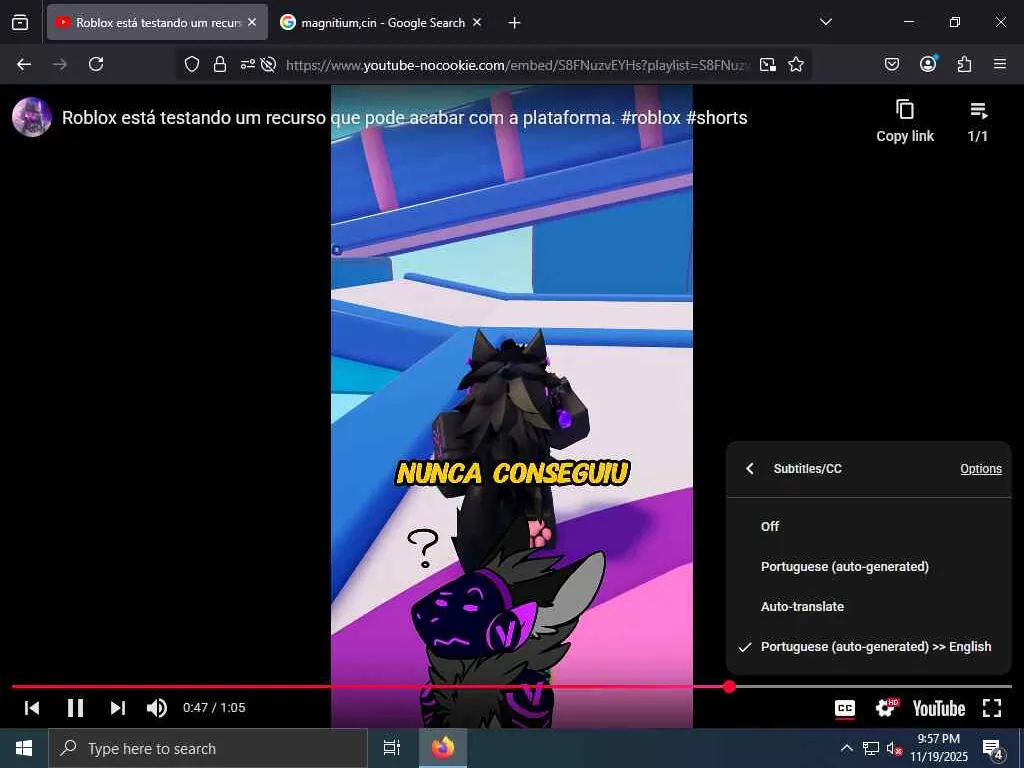Open the taskbar clock 9:57 PM
The width and height of the screenshot is (1024, 768).
click(x=938, y=748)
